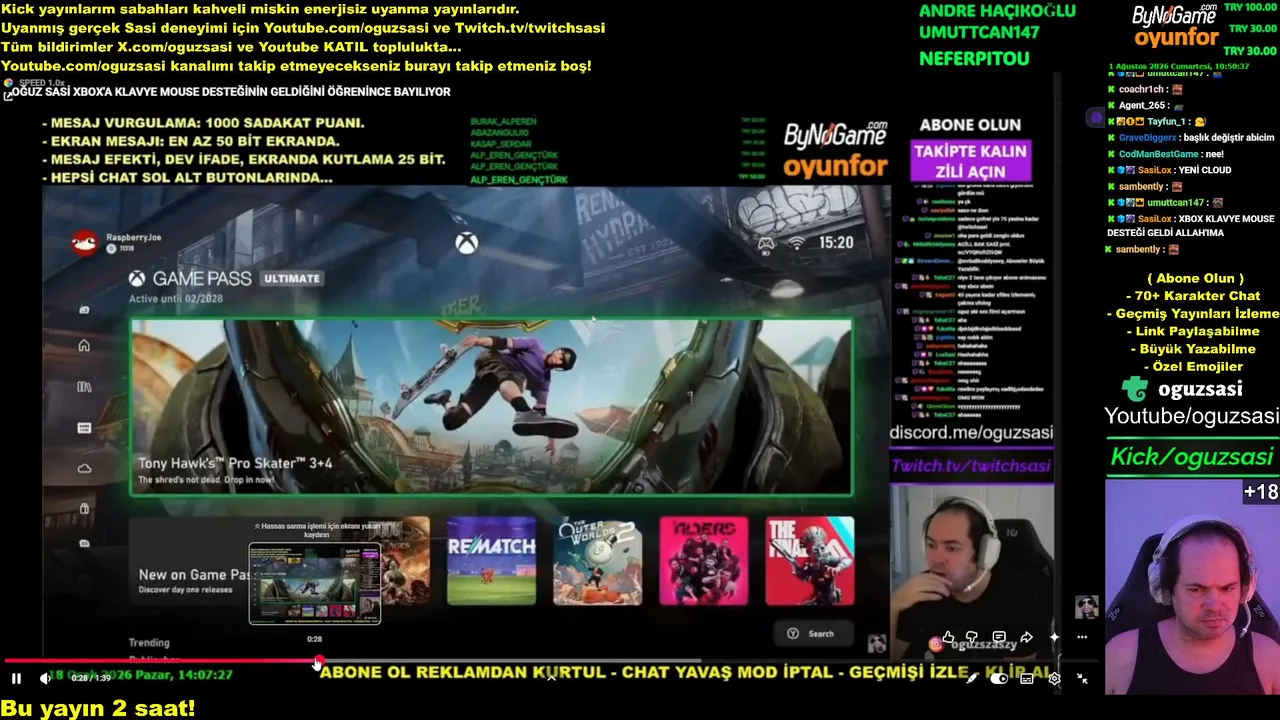
Task: Open Home icon in Xbox sidebar
Action: point(84,346)
